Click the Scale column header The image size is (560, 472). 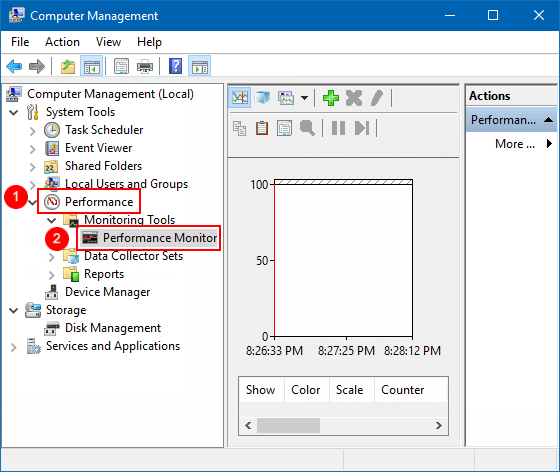[351, 390]
